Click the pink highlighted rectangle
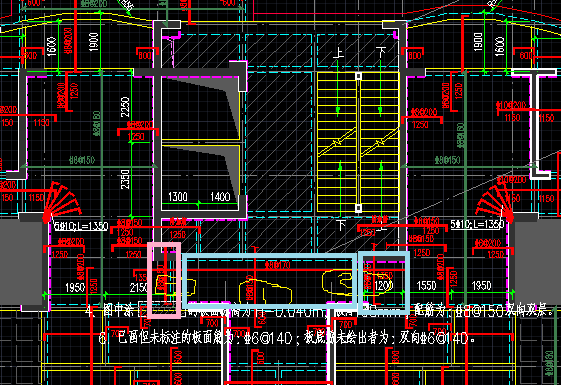The image size is (561, 385). (x=164, y=280)
